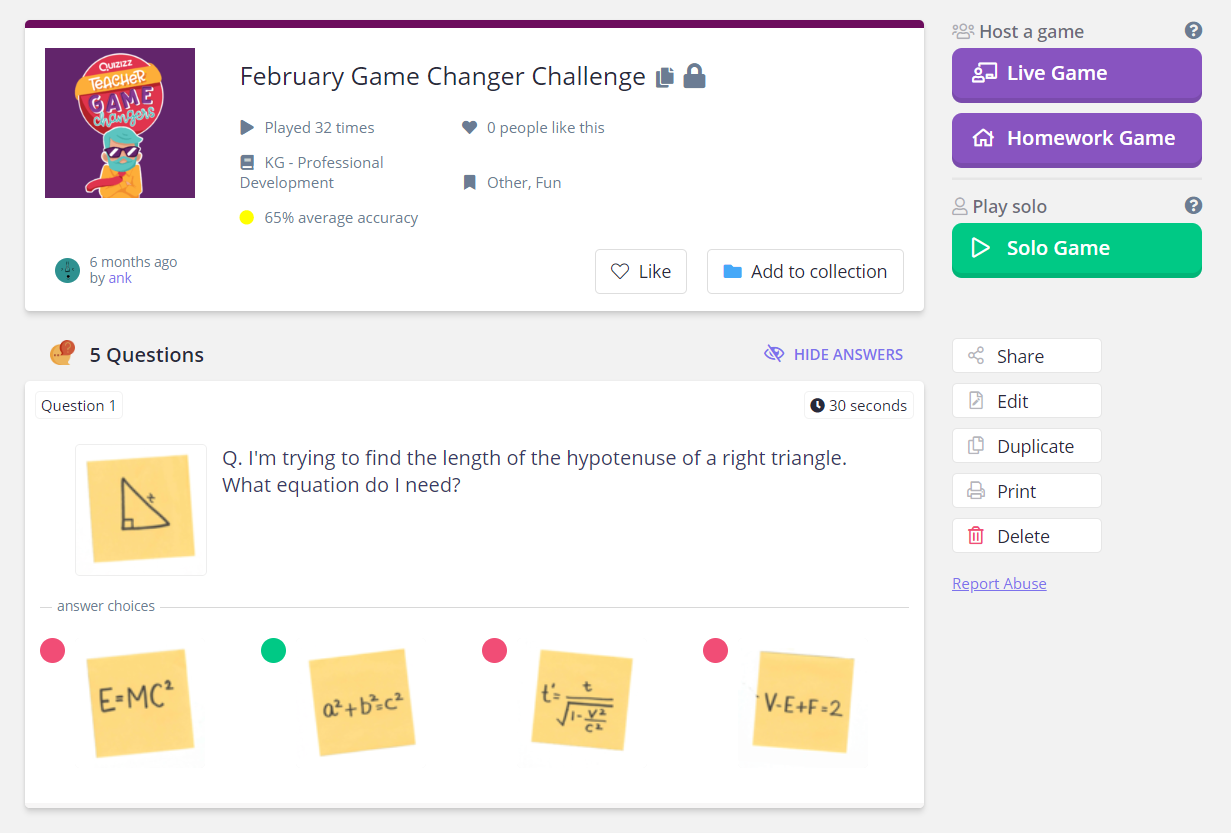Click the heart icon by people like this

[x=469, y=127]
